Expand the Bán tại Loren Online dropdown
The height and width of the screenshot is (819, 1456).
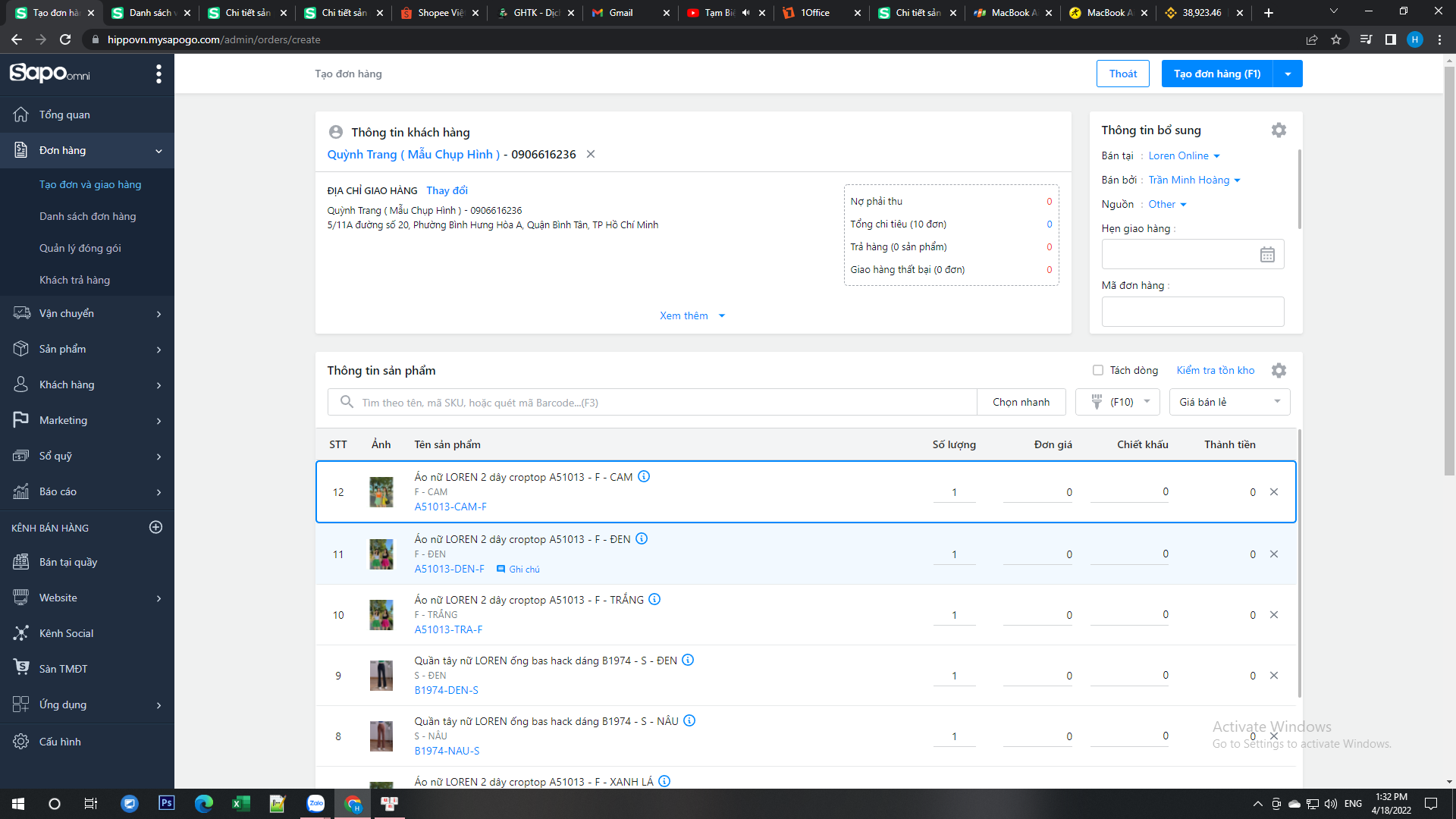[1184, 156]
